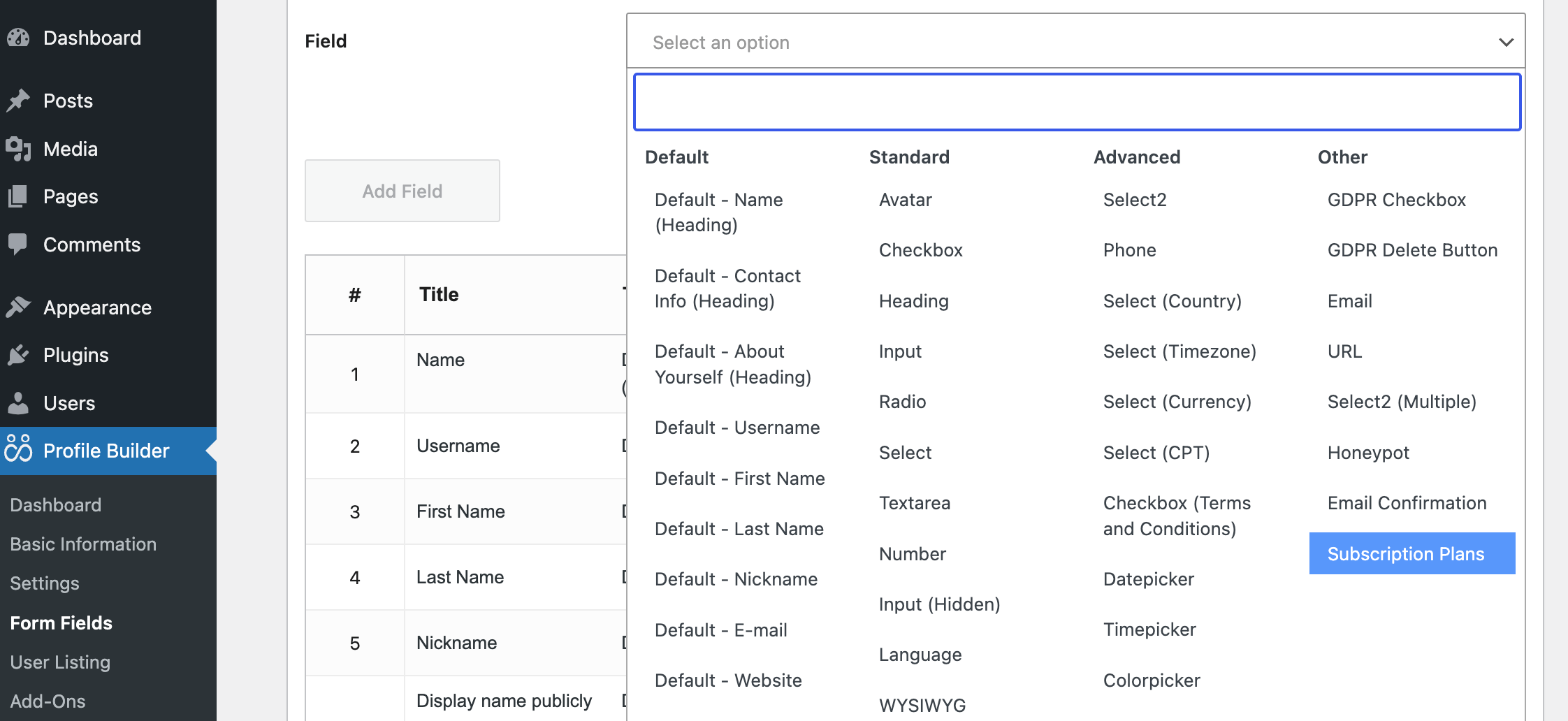This screenshot has height=721, width=1568.
Task: Choose Number field type
Action: pyautogui.click(x=913, y=554)
